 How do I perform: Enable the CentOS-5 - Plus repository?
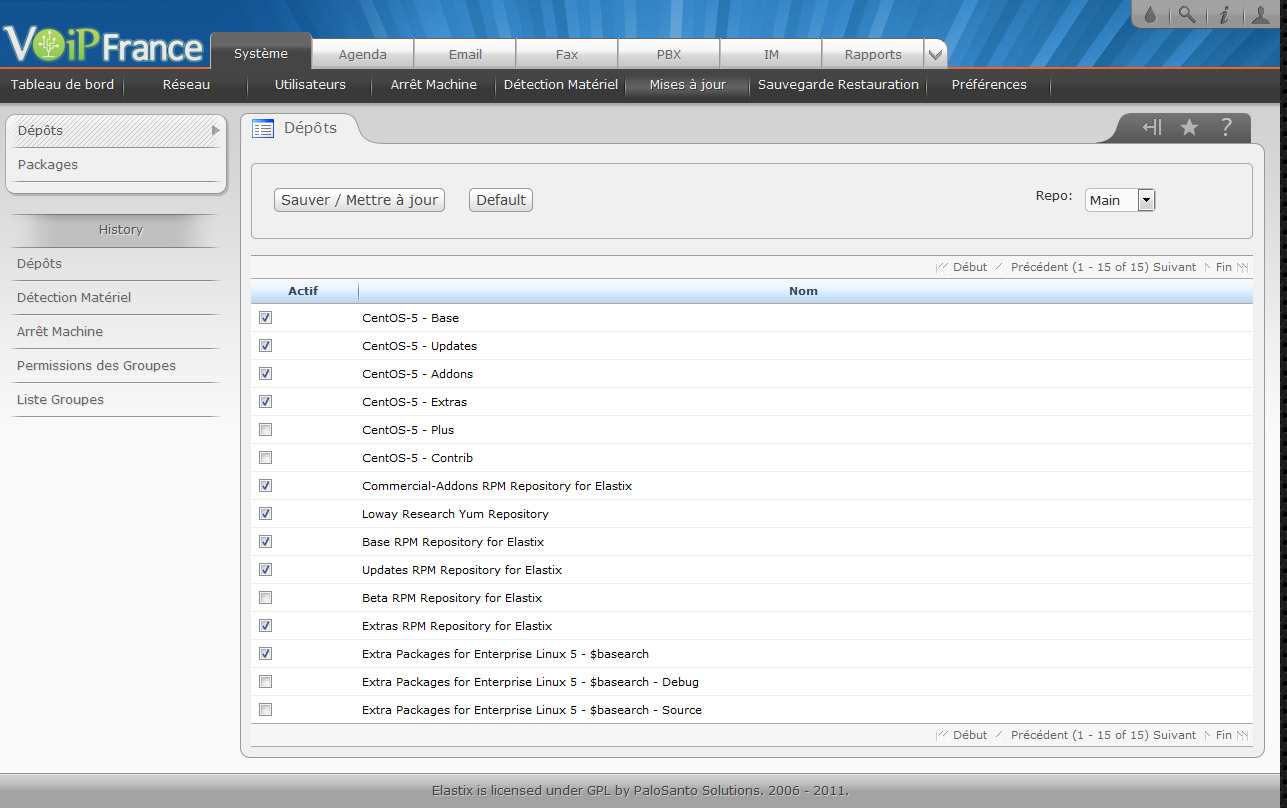(x=265, y=430)
